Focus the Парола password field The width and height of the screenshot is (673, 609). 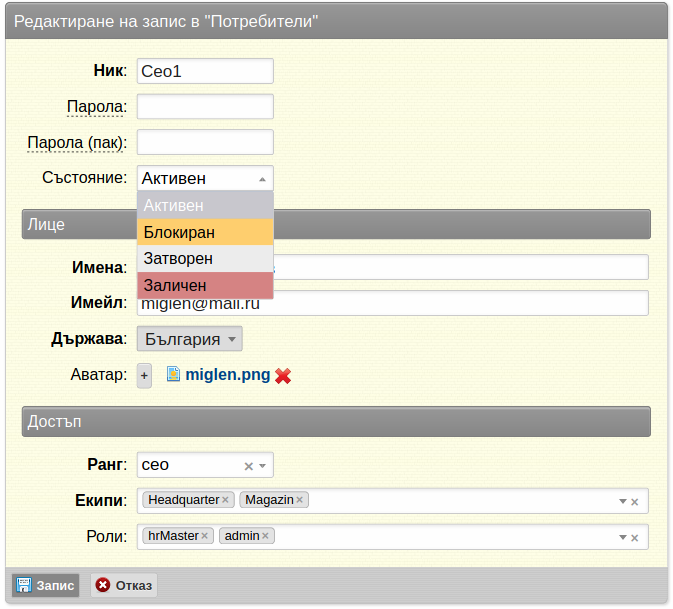click(205, 106)
